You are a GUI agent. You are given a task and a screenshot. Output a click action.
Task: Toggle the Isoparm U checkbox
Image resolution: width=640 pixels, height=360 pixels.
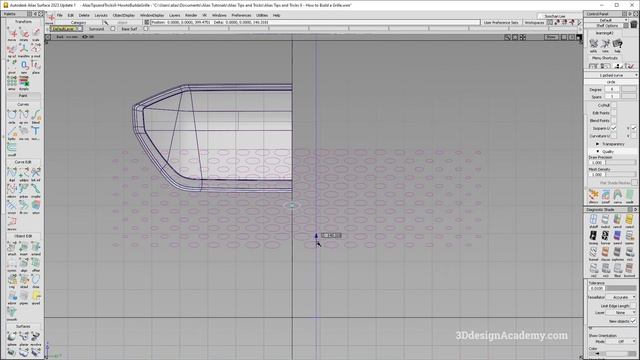tap(614, 128)
